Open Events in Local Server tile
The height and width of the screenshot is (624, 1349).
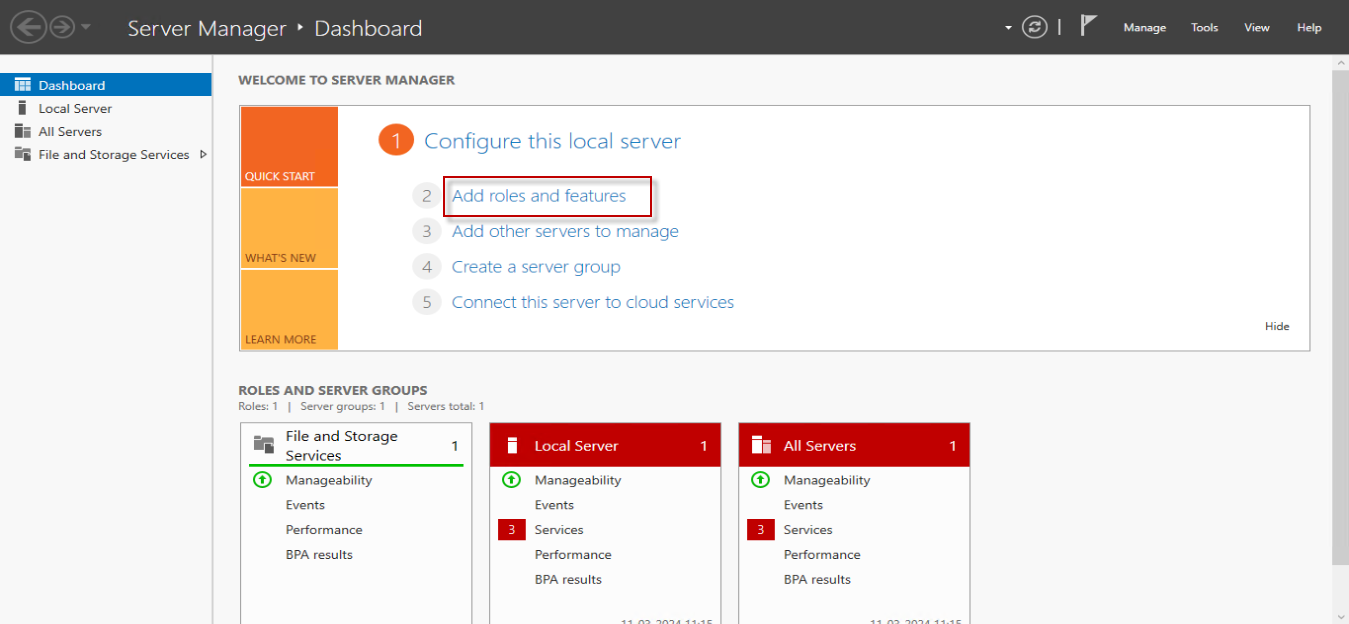tap(554, 505)
